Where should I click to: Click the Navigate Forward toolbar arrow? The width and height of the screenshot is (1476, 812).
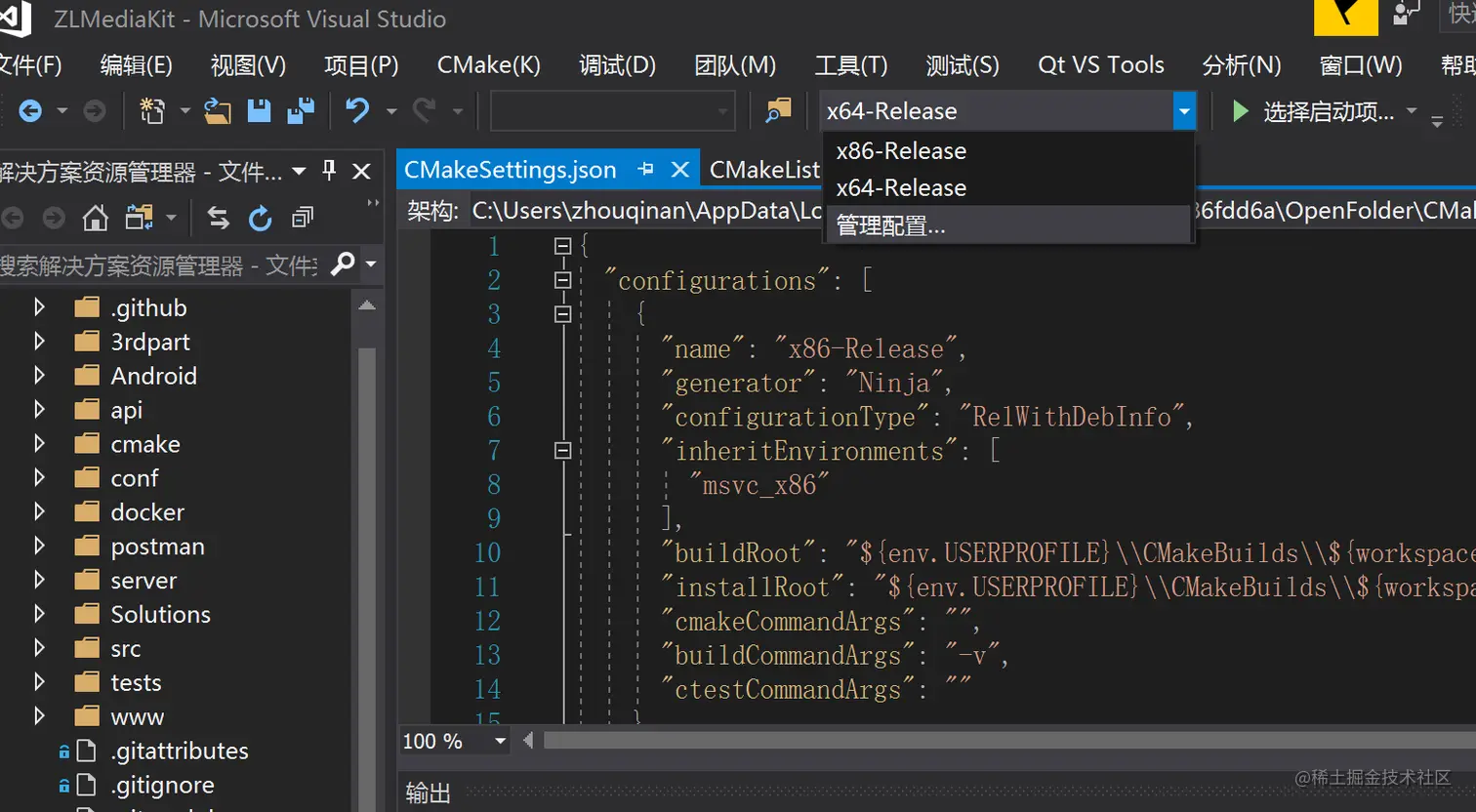95,111
